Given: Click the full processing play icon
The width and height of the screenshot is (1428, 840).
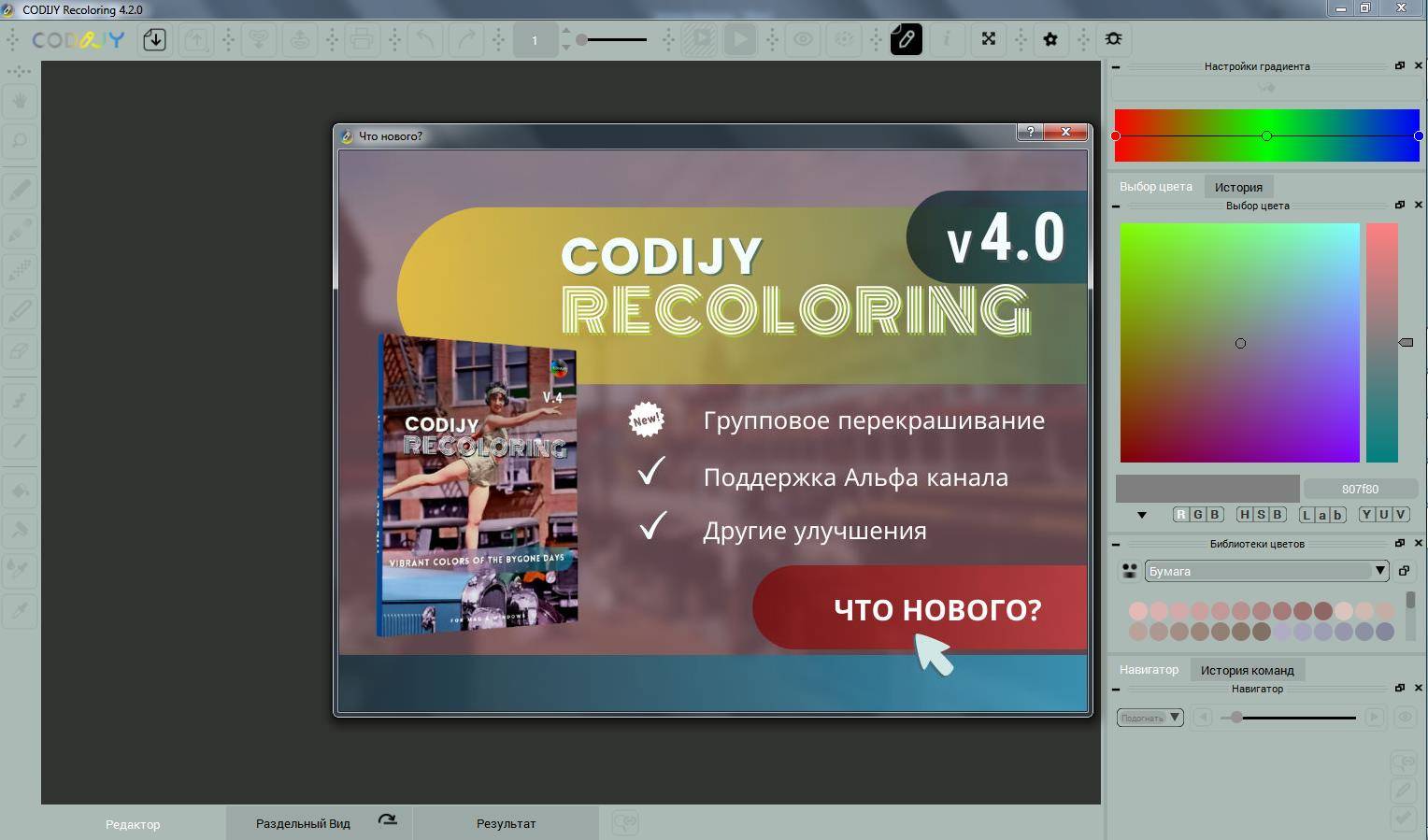Looking at the screenshot, I should pos(740,39).
